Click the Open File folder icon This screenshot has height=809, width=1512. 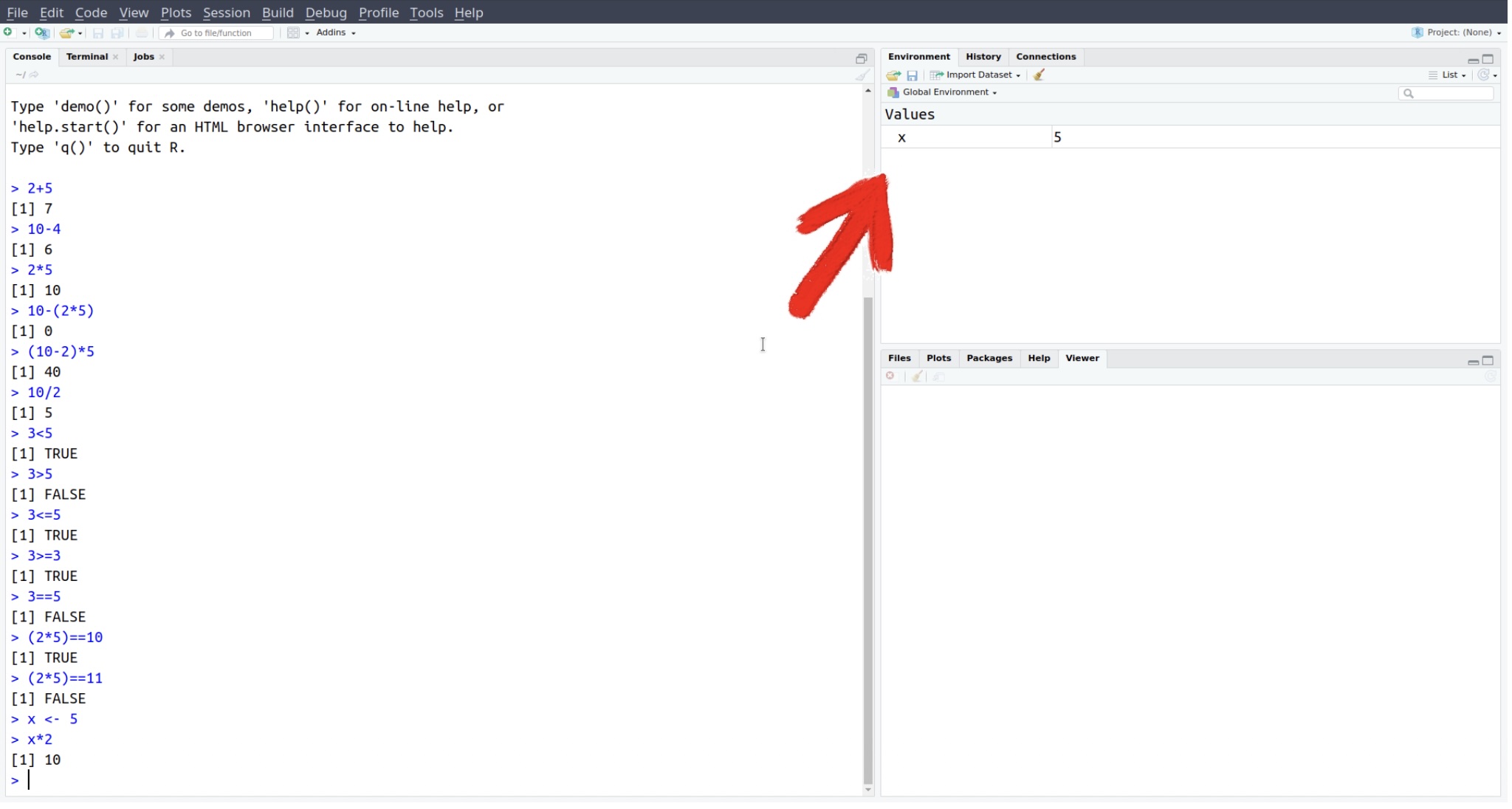(x=66, y=32)
